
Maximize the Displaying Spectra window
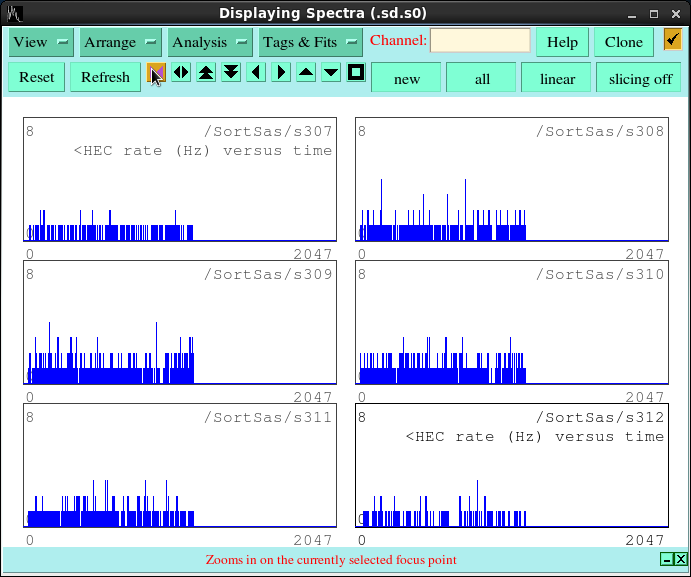(654, 14)
